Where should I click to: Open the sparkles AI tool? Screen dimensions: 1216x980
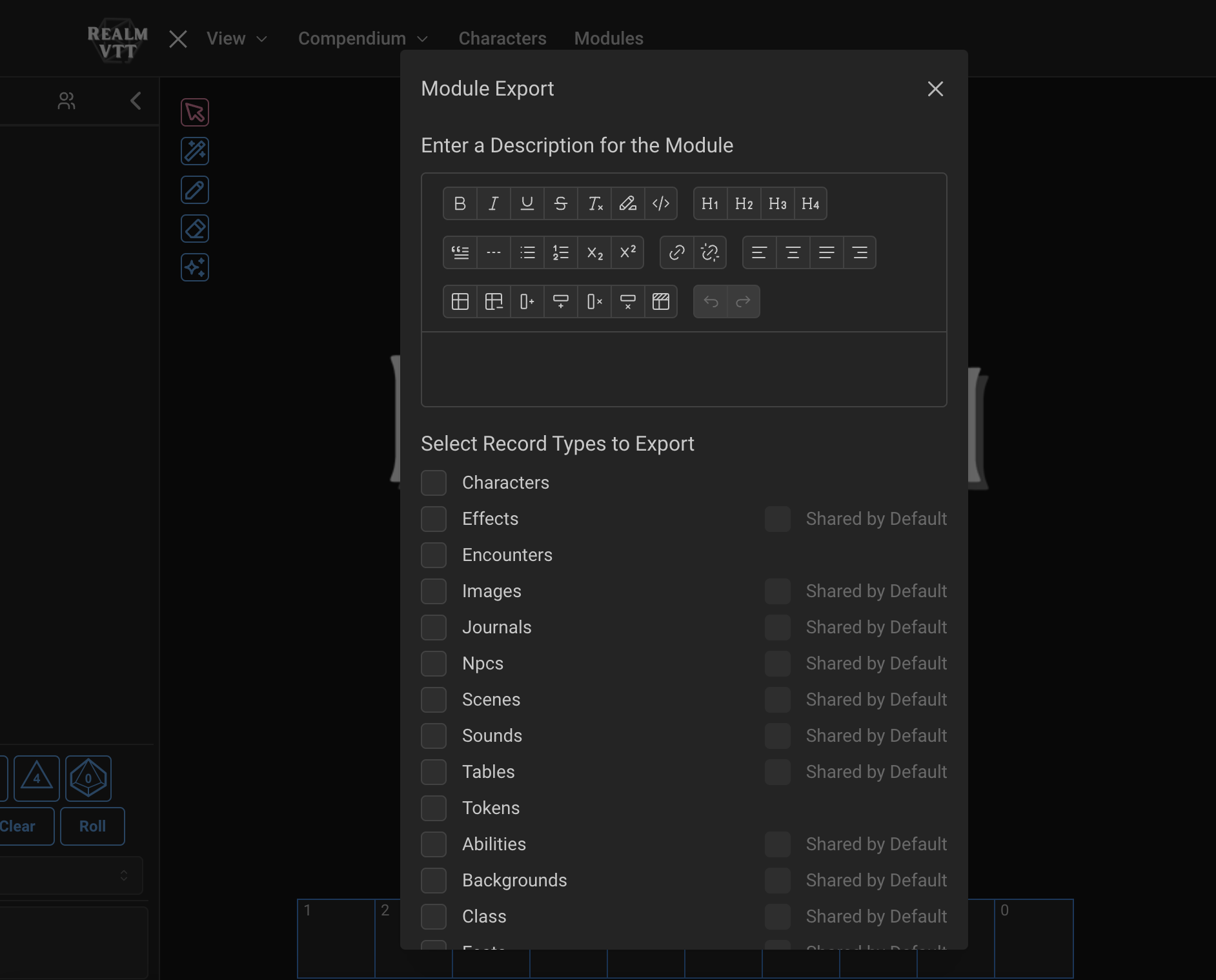(194, 267)
